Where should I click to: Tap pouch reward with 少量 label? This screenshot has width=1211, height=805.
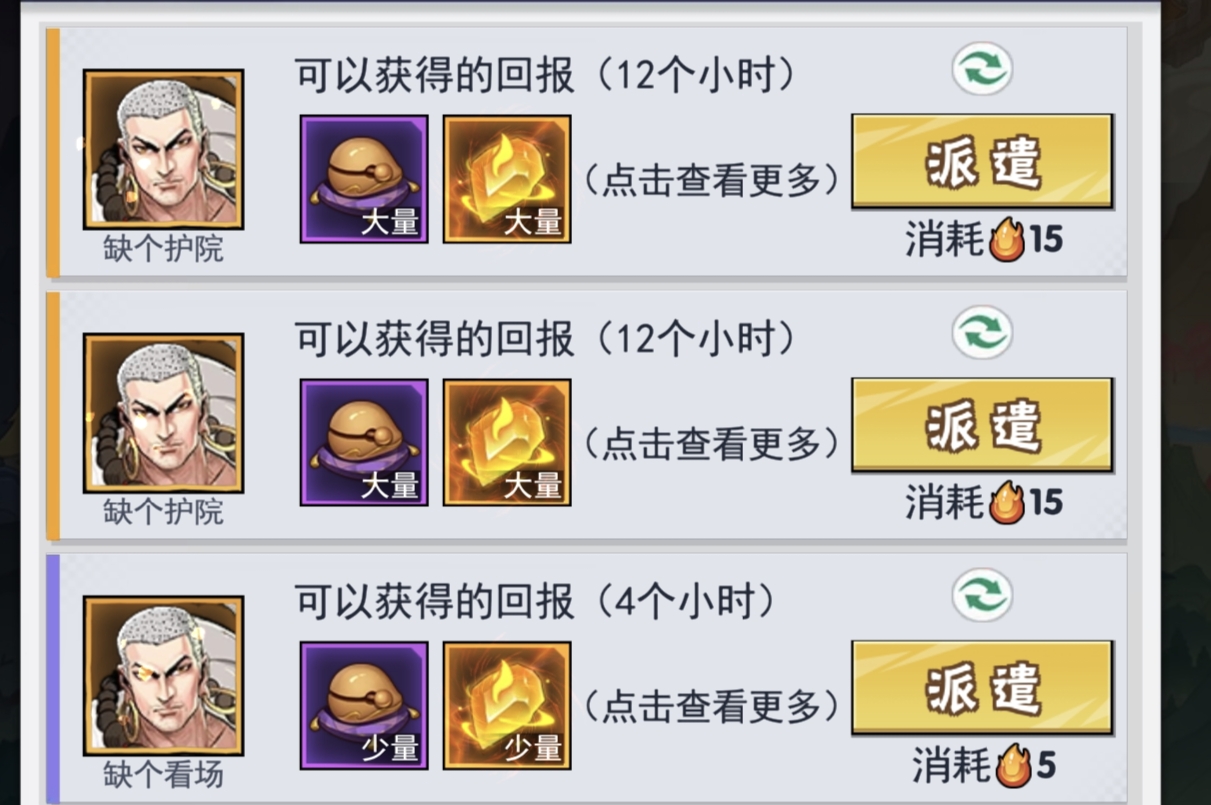pyautogui.click(x=364, y=705)
